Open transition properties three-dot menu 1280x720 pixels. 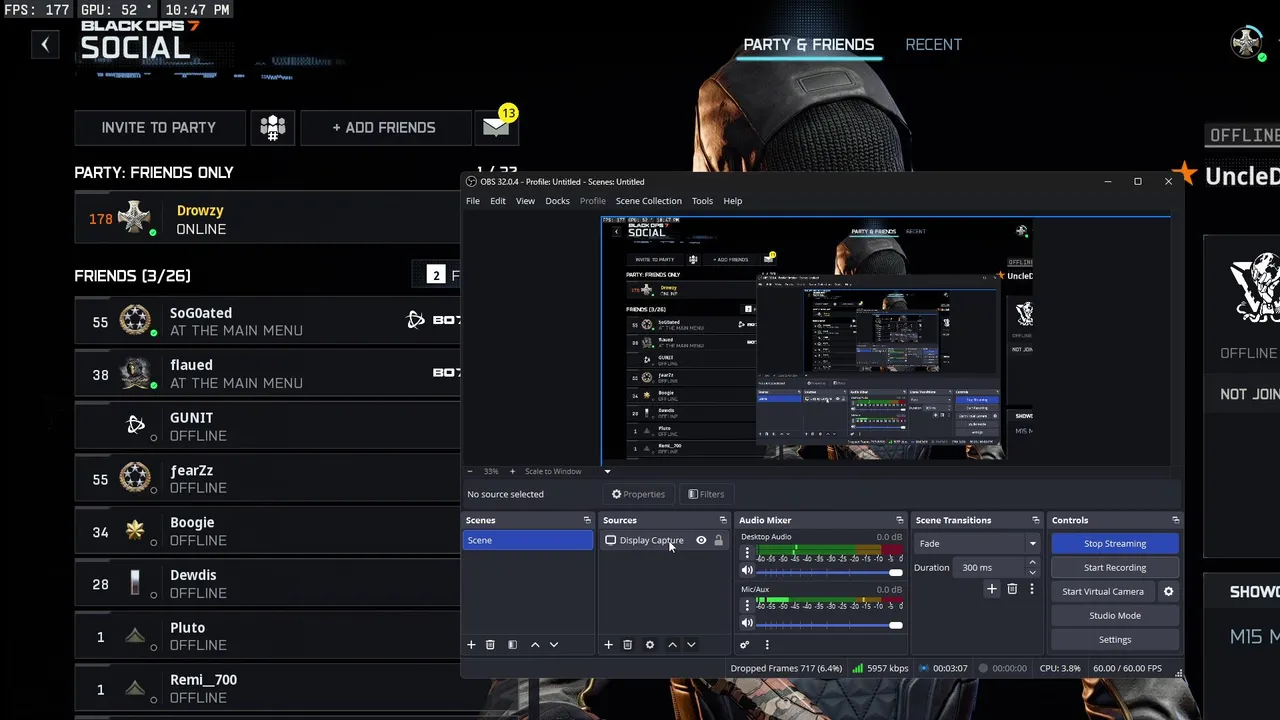click(x=1032, y=589)
